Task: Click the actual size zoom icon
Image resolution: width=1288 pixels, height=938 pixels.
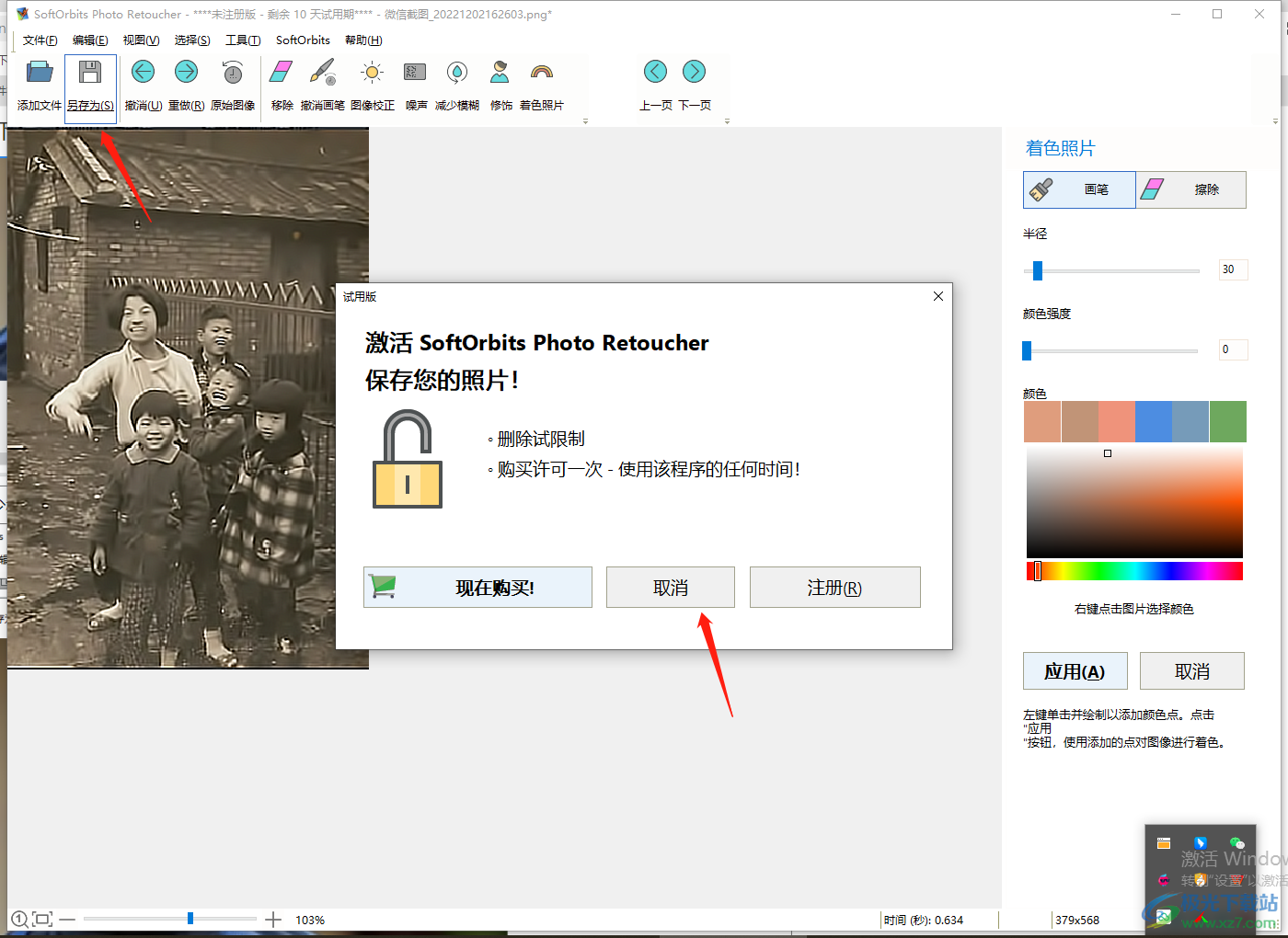Action: 18,919
